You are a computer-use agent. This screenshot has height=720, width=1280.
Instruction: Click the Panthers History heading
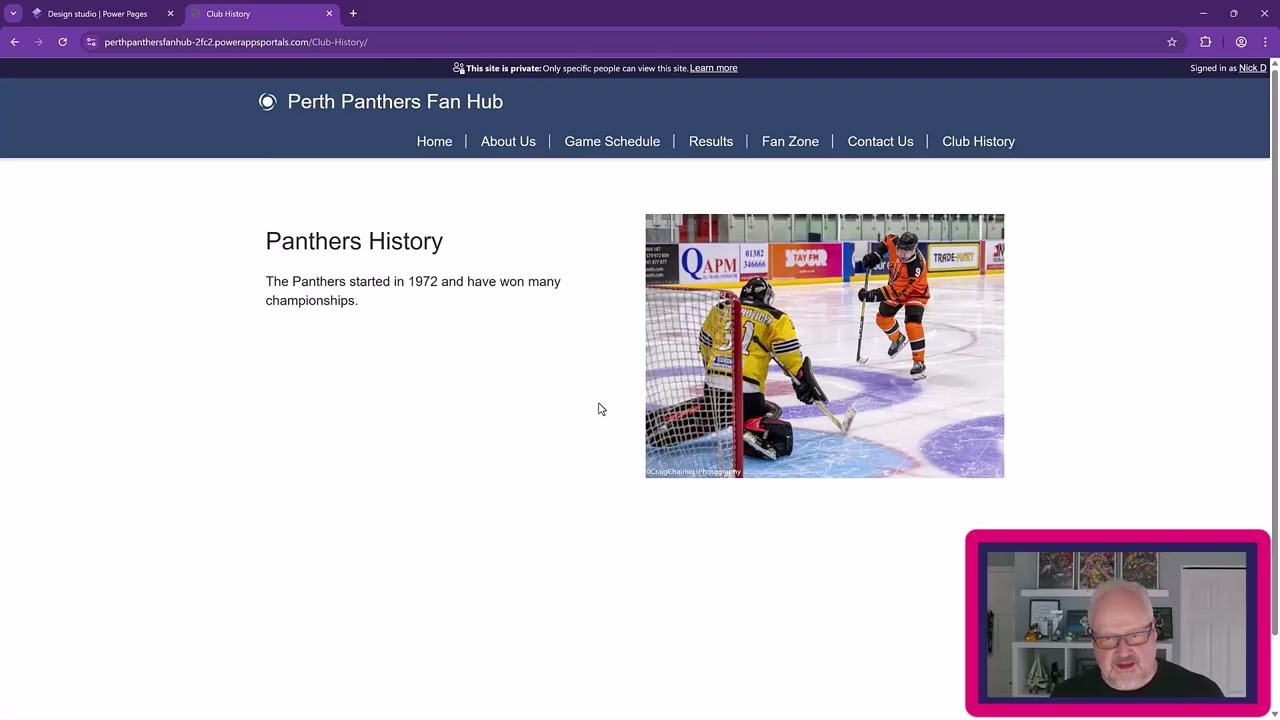pyautogui.click(x=354, y=241)
